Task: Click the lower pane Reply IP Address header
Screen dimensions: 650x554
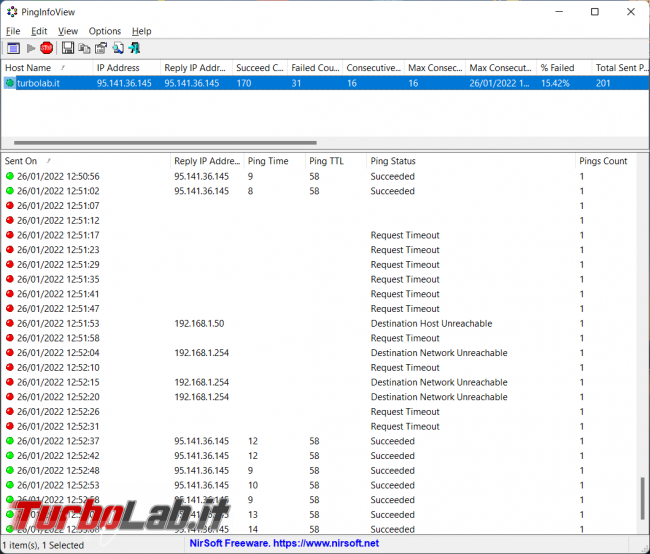Action: point(207,161)
